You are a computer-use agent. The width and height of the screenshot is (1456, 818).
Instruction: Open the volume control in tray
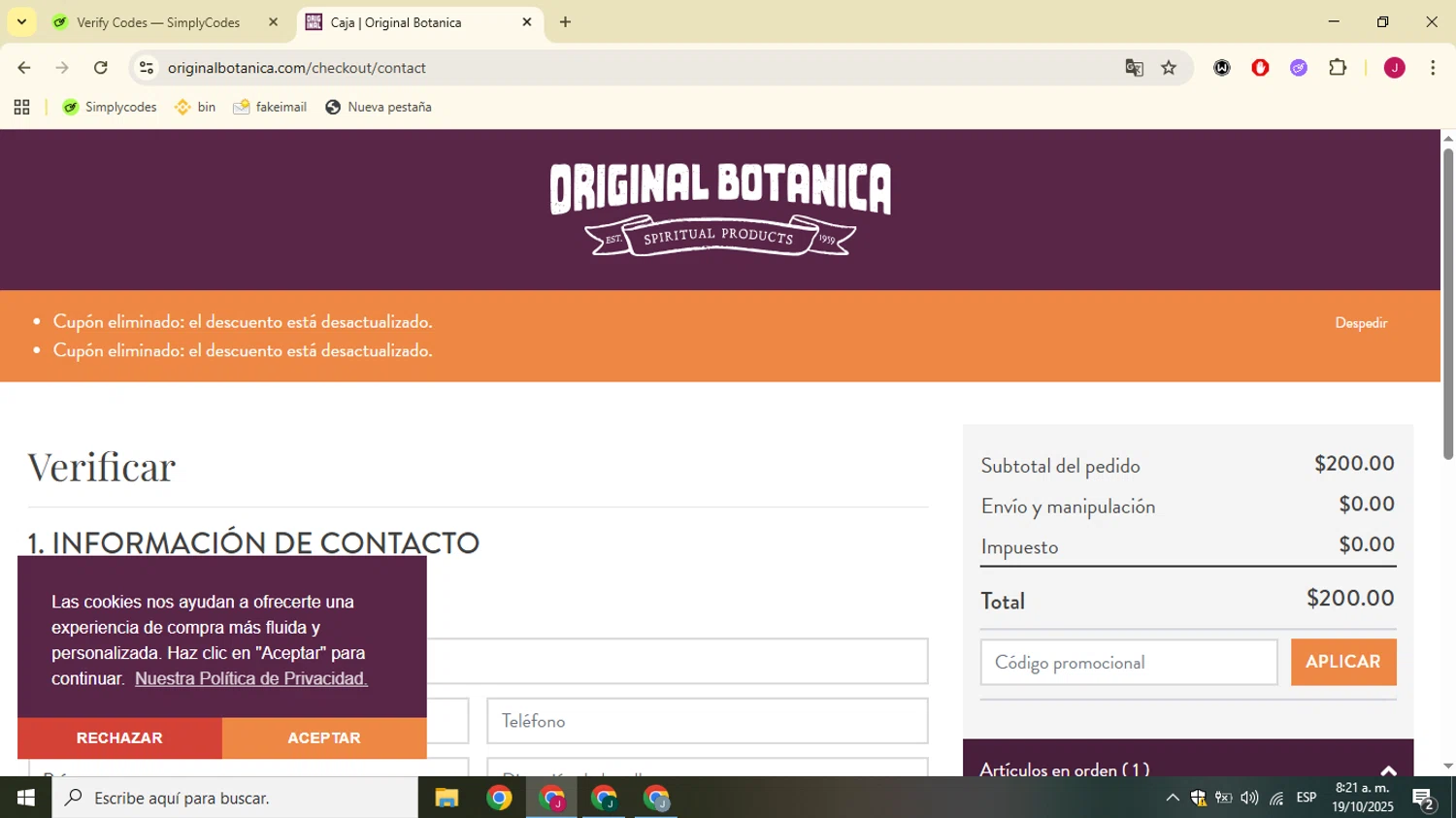[x=1249, y=798]
